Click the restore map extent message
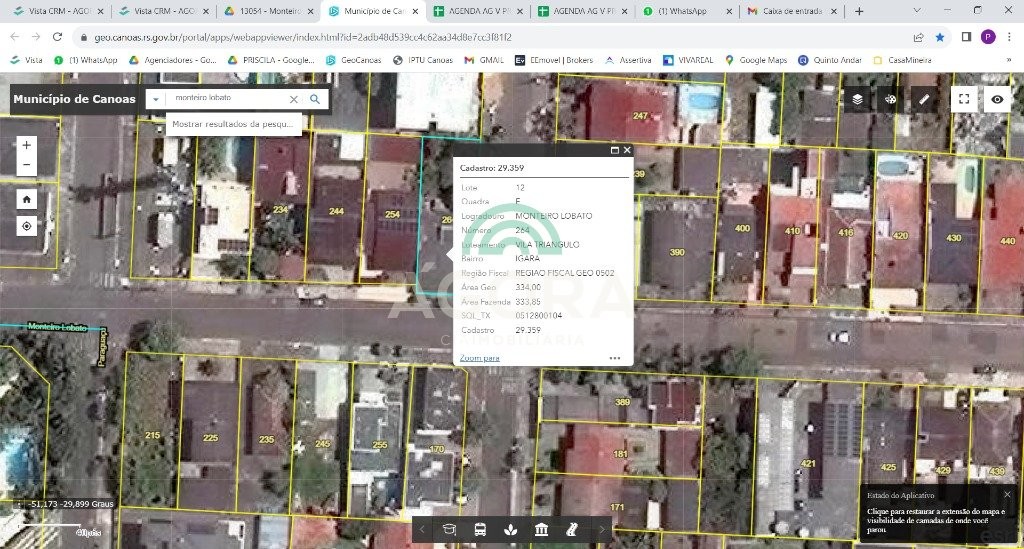The width and height of the screenshot is (1024, 549). click(x=936, y=520)
